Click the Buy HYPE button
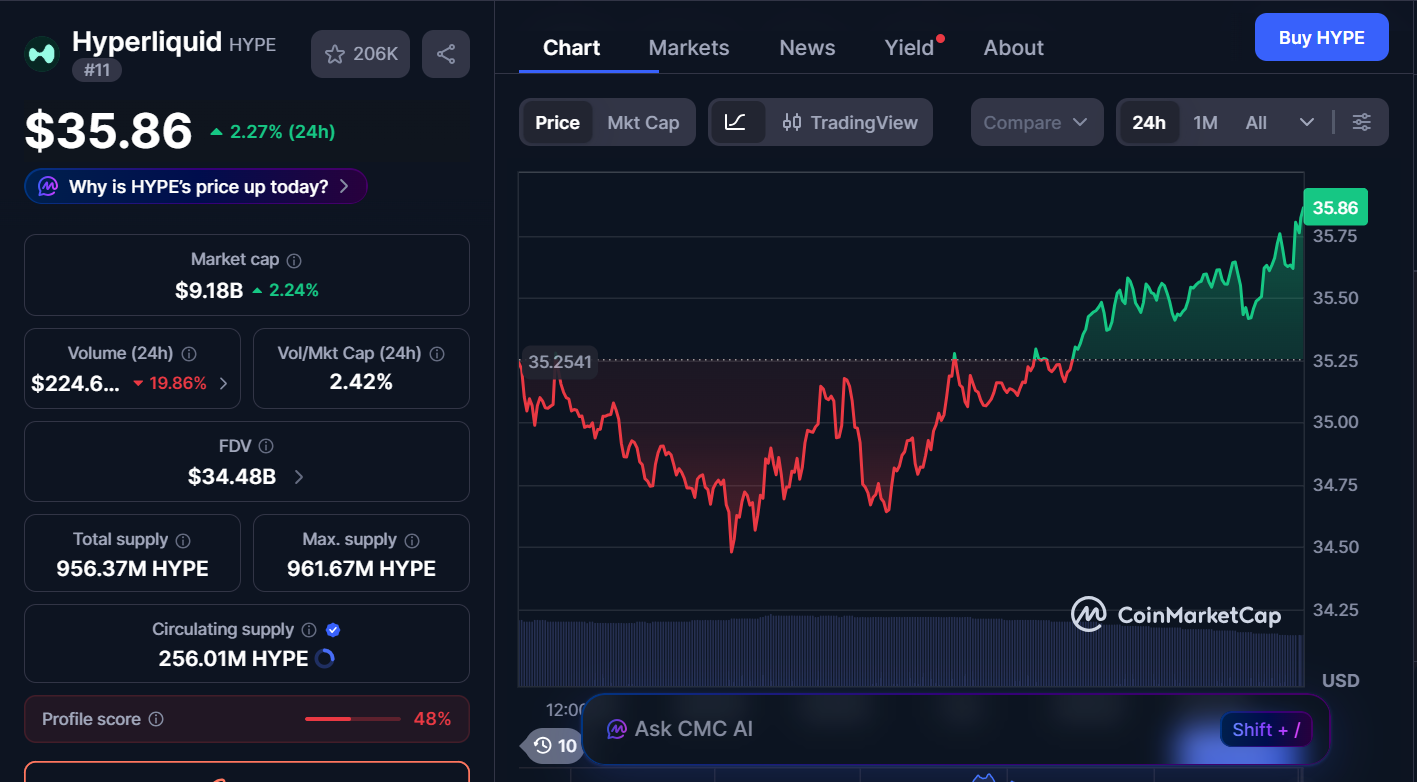 [1321, 37]
